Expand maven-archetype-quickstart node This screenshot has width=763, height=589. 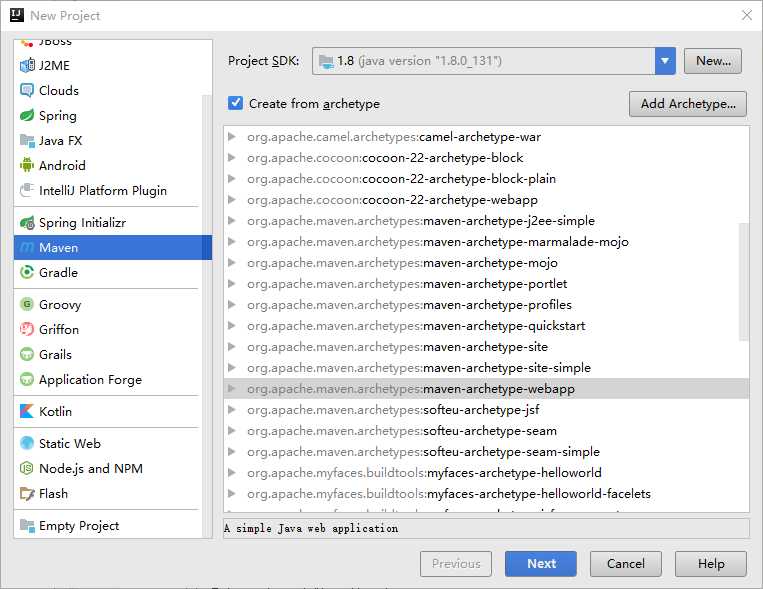pos(232,326)
